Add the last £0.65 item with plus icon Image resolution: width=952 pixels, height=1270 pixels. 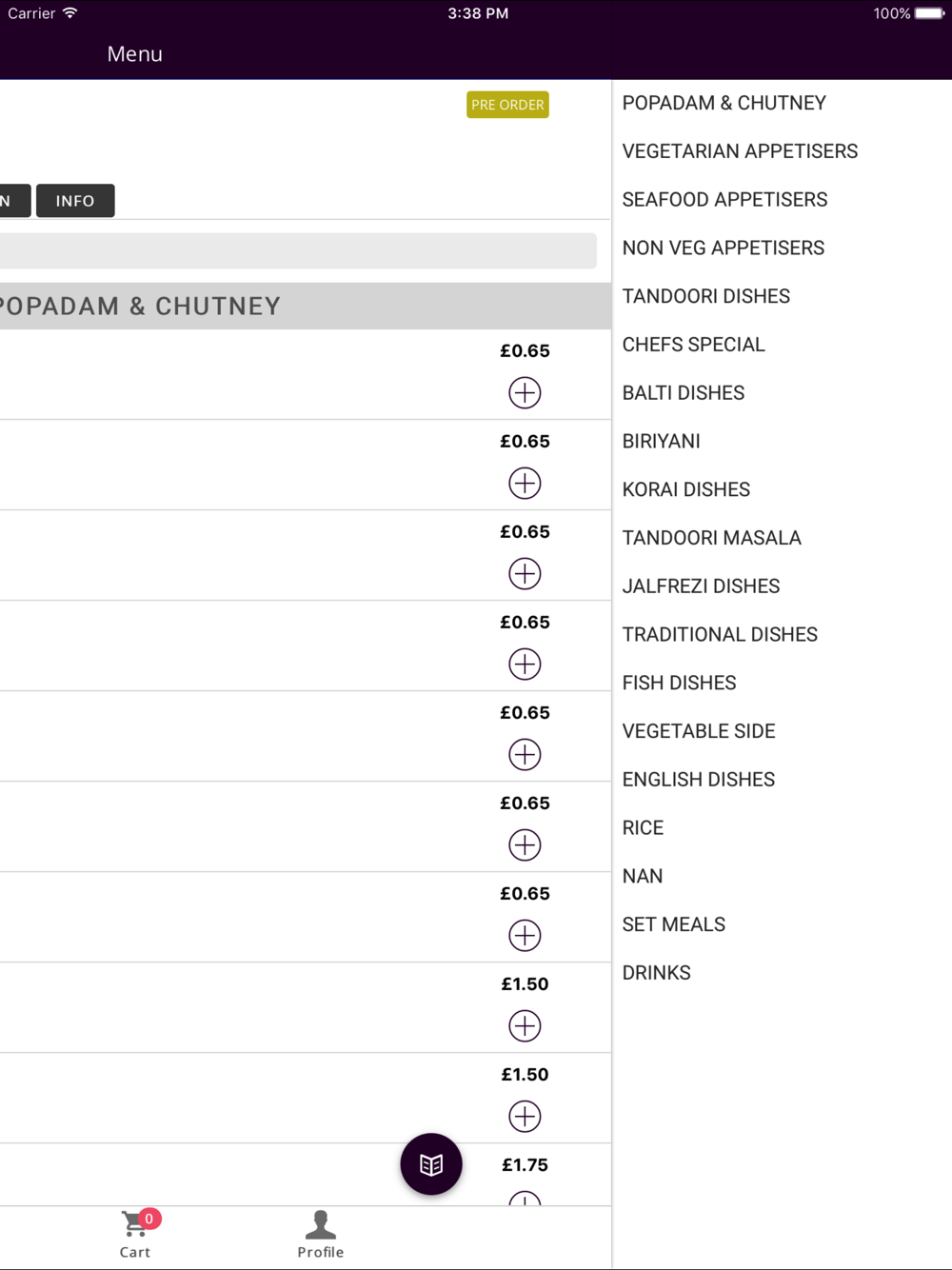525,935
